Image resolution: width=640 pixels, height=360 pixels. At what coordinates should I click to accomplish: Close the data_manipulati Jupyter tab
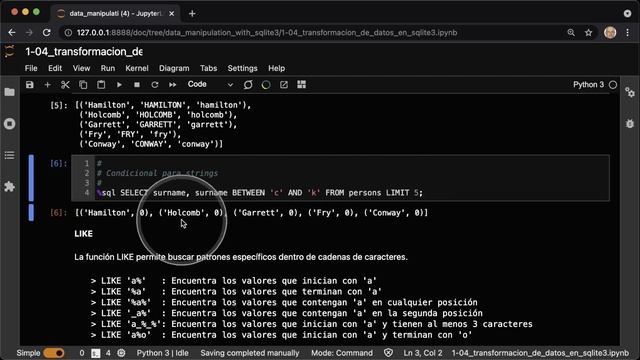(171, 13)
